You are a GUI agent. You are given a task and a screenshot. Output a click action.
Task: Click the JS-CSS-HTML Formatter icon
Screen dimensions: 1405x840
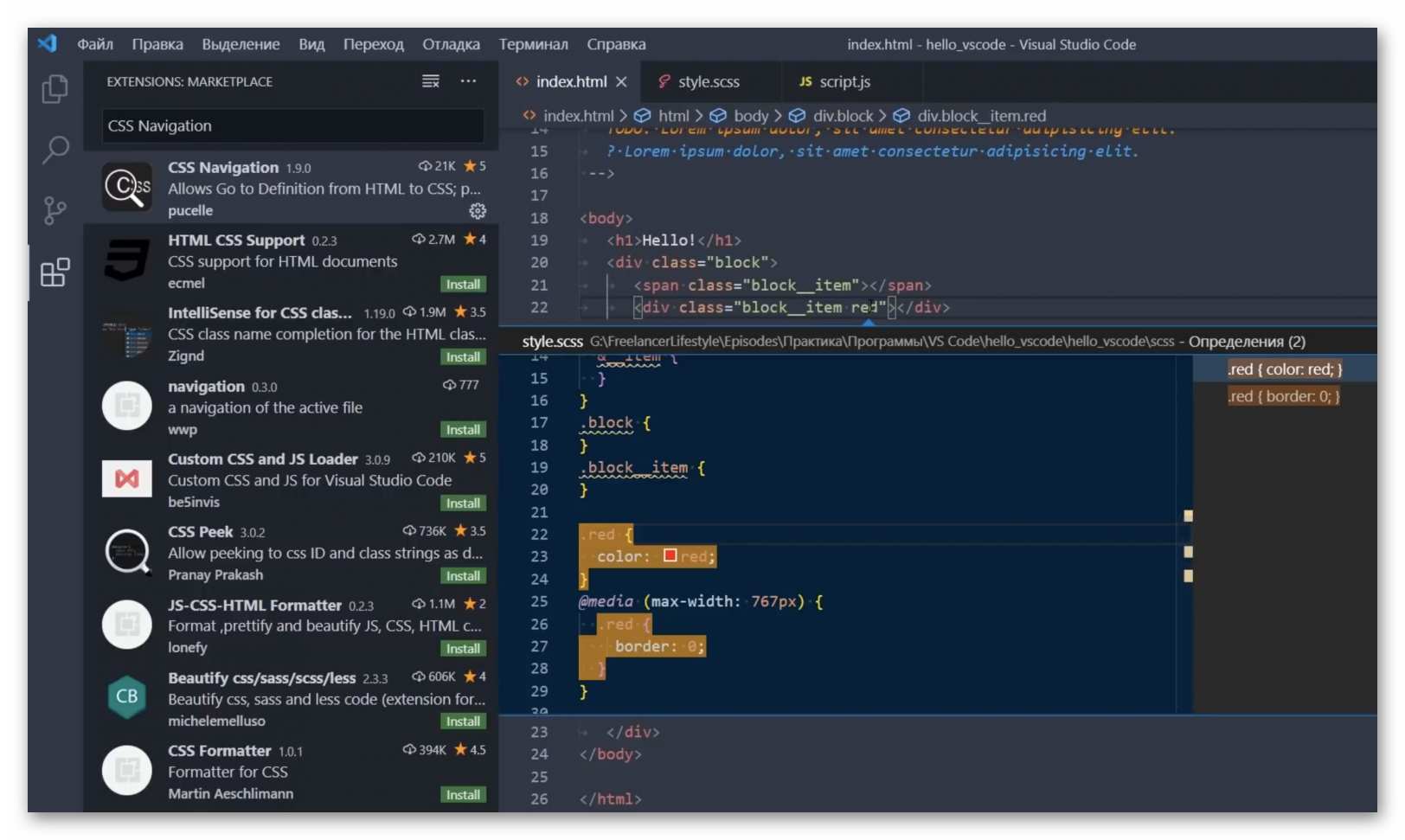coord(127,624)
